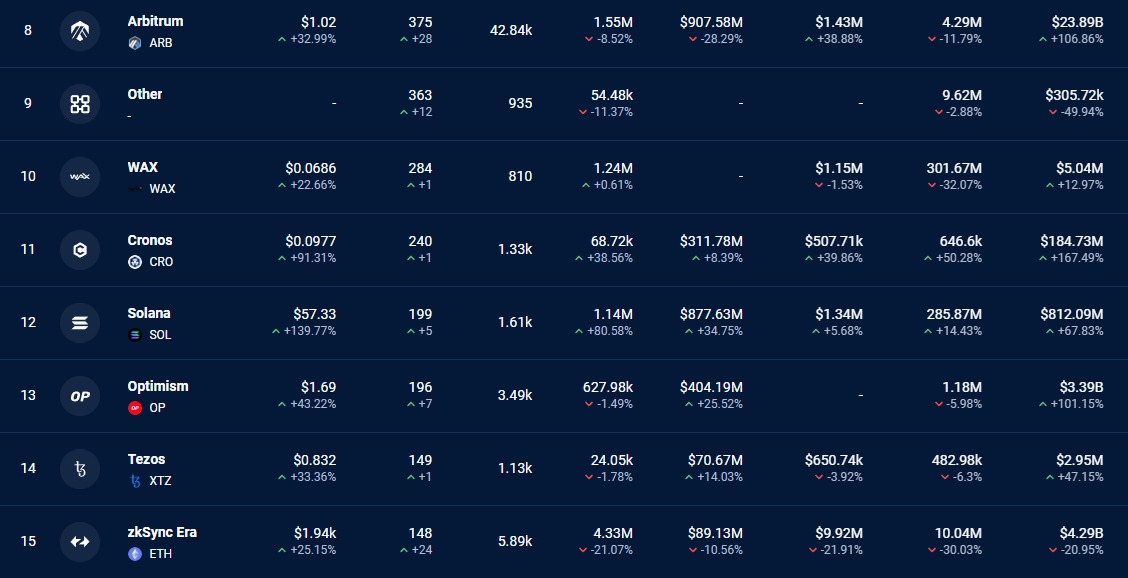Click the Arbitrum value 375
Image resolution: width=1128 pixels, height=578 pixels.
(420, 22)
